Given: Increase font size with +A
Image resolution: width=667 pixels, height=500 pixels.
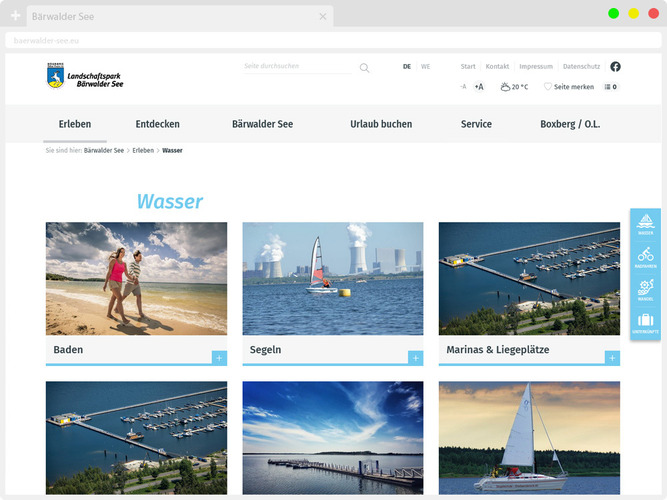Looking at the screenshot, I should tap(479, 87).
